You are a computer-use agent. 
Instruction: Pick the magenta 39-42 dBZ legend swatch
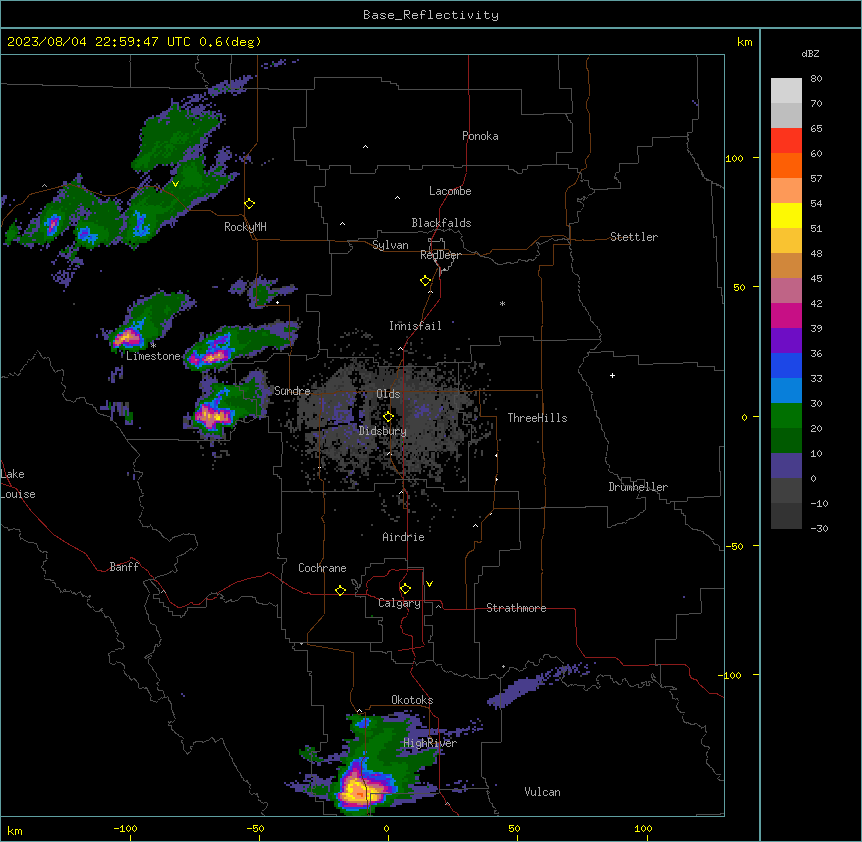point(786,315)
